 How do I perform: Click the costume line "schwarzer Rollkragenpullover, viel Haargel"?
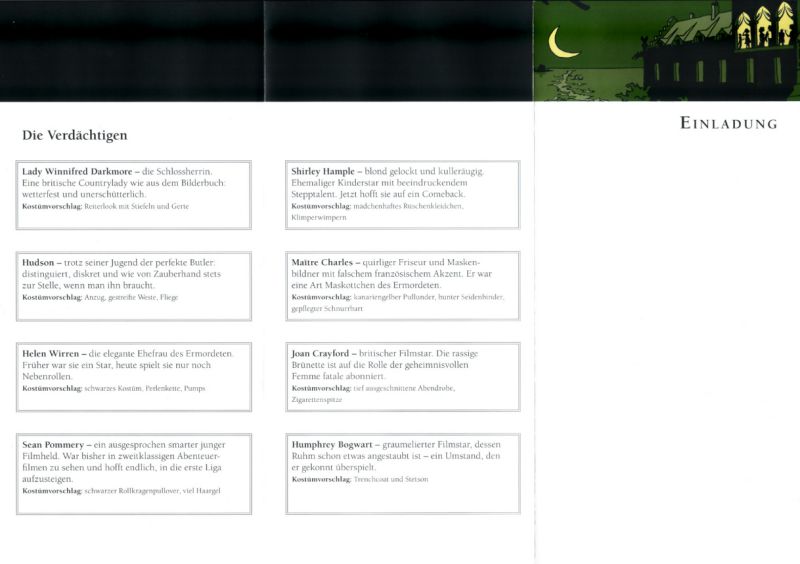pos(152,491)
